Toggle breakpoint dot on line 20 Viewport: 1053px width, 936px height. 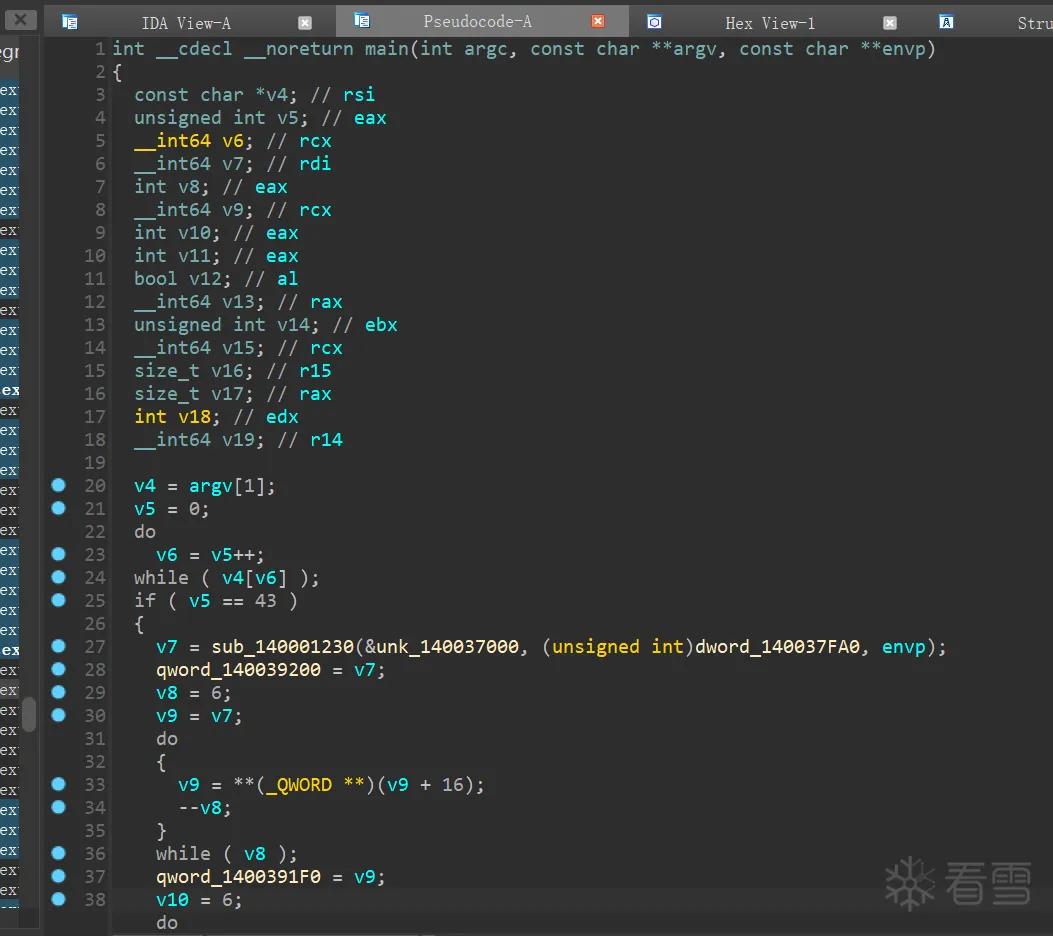pos(58,485)
